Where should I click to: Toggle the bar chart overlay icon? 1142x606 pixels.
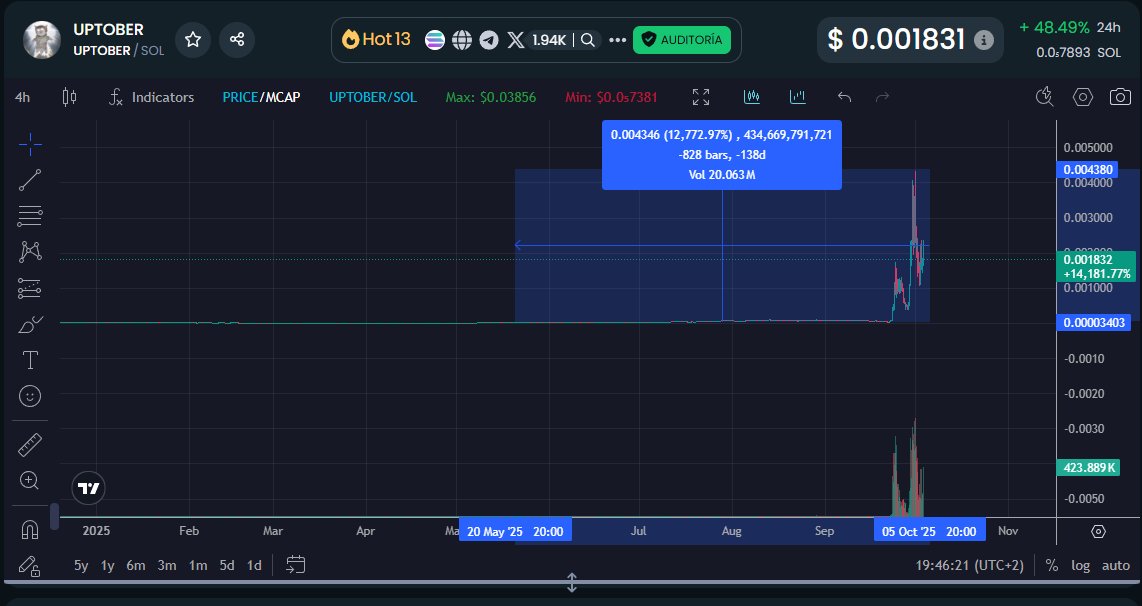(798, 97)
